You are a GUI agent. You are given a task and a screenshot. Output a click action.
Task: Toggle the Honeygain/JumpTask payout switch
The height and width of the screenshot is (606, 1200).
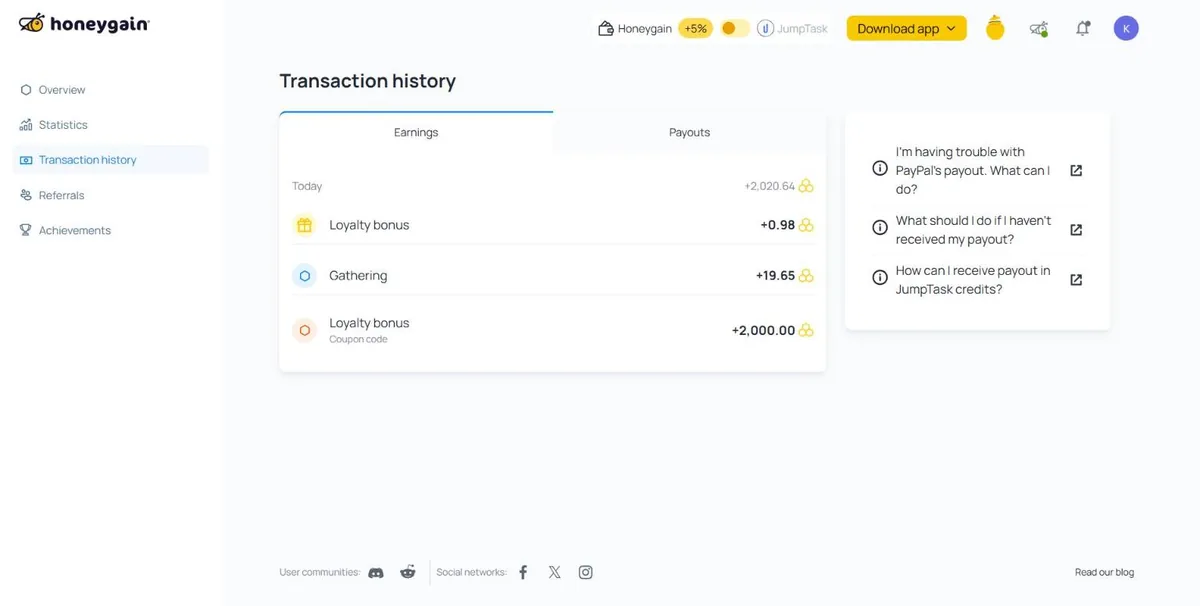(735, 28)
